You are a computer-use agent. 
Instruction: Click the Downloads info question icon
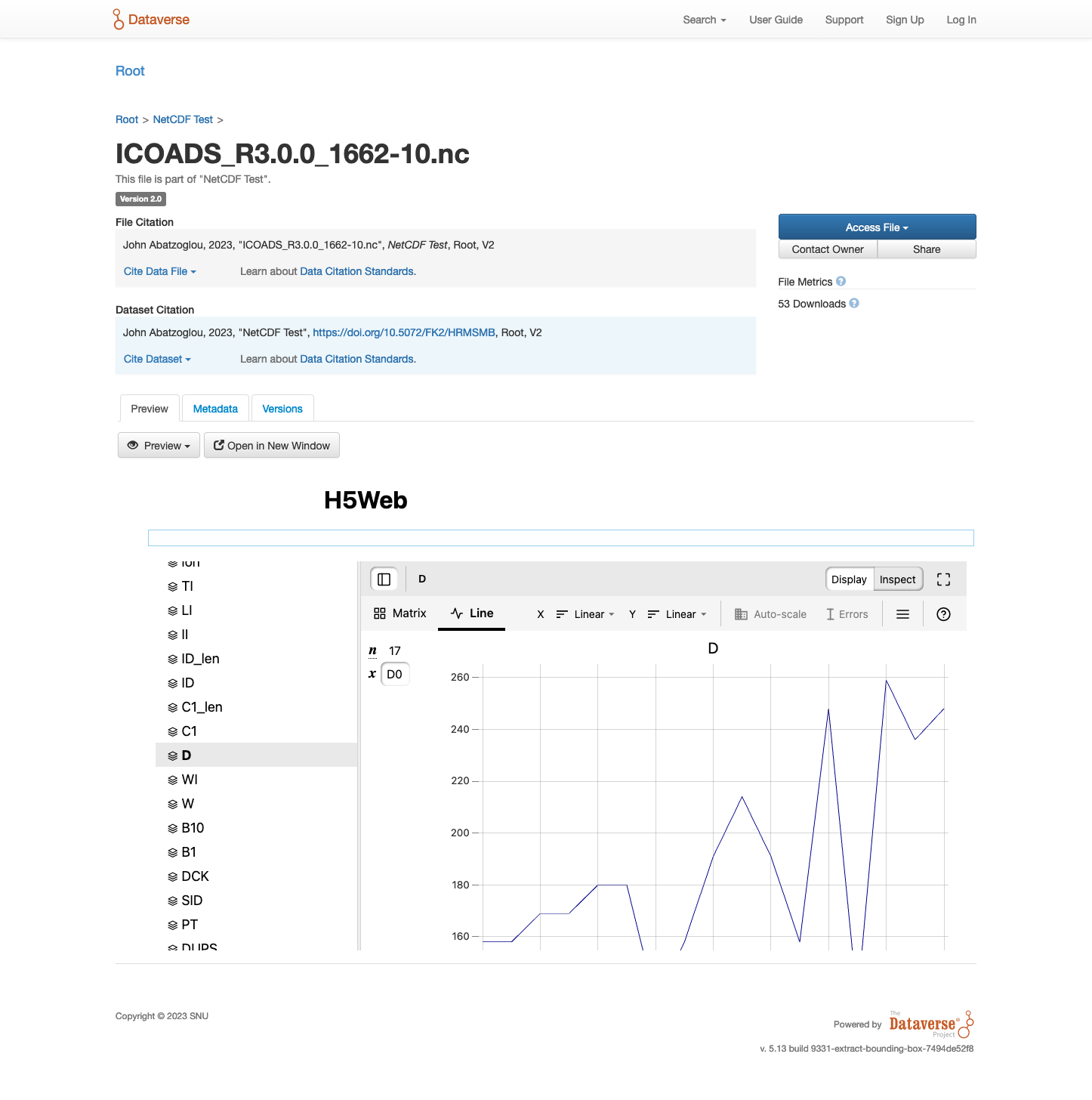[854, 304]
